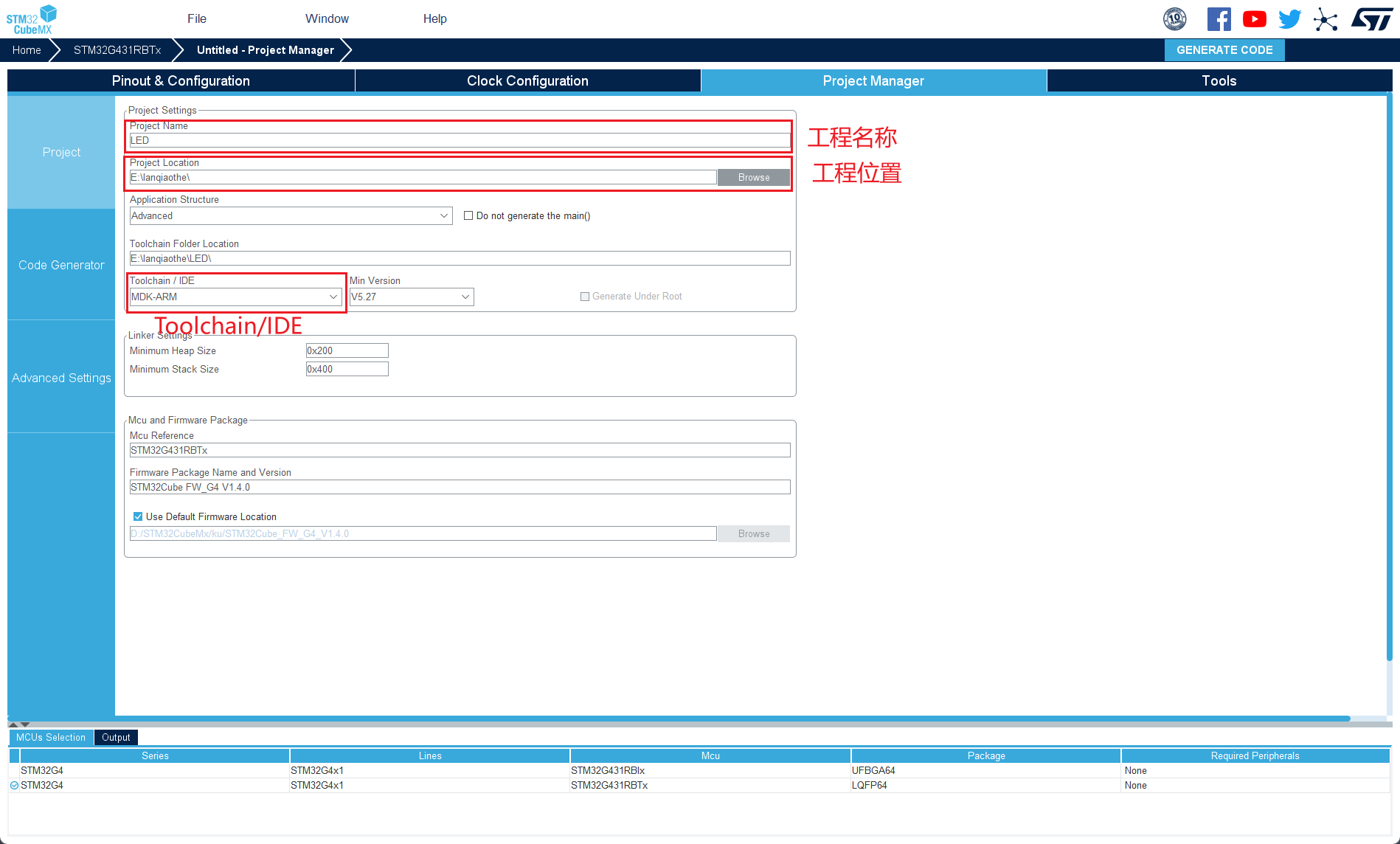This screenshot has height=844, width=1400.
Task: Open the Facebook icon link
Action: (x=1219, y=19)
